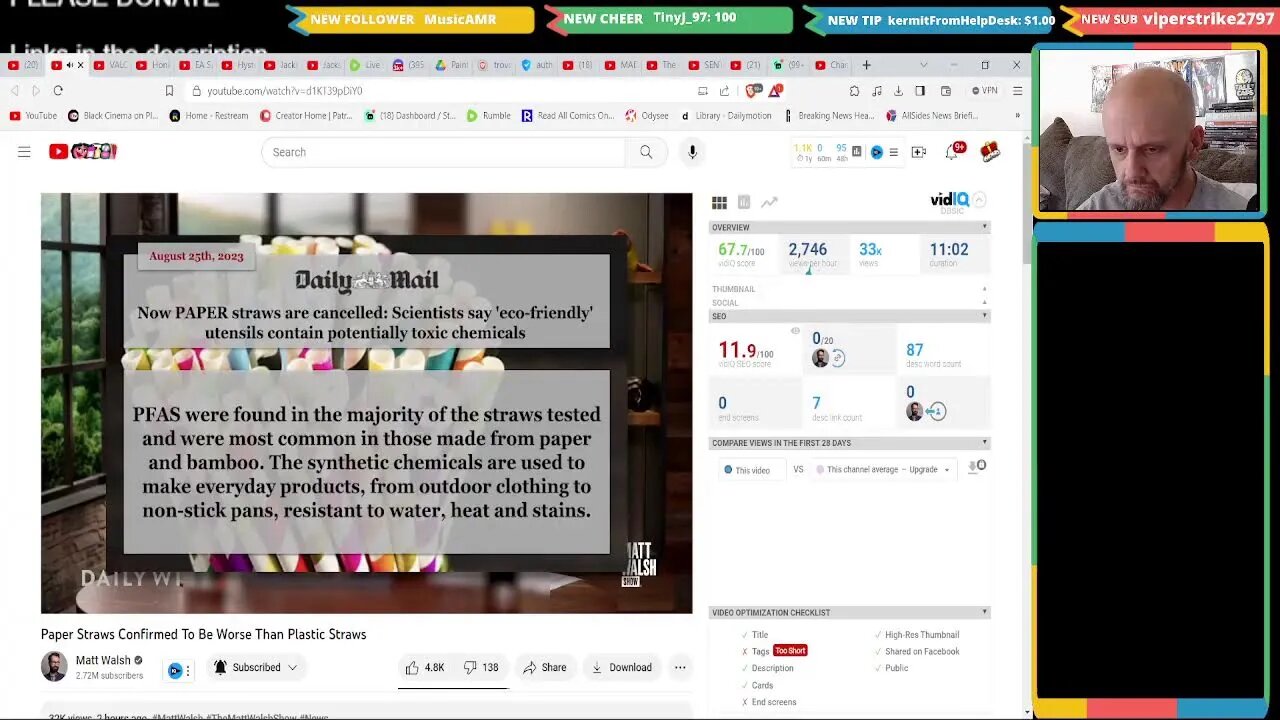This screenshot has width=1280, height=720.
Task: Open the browser extensions puzzle icon
Action: (854, 91)
